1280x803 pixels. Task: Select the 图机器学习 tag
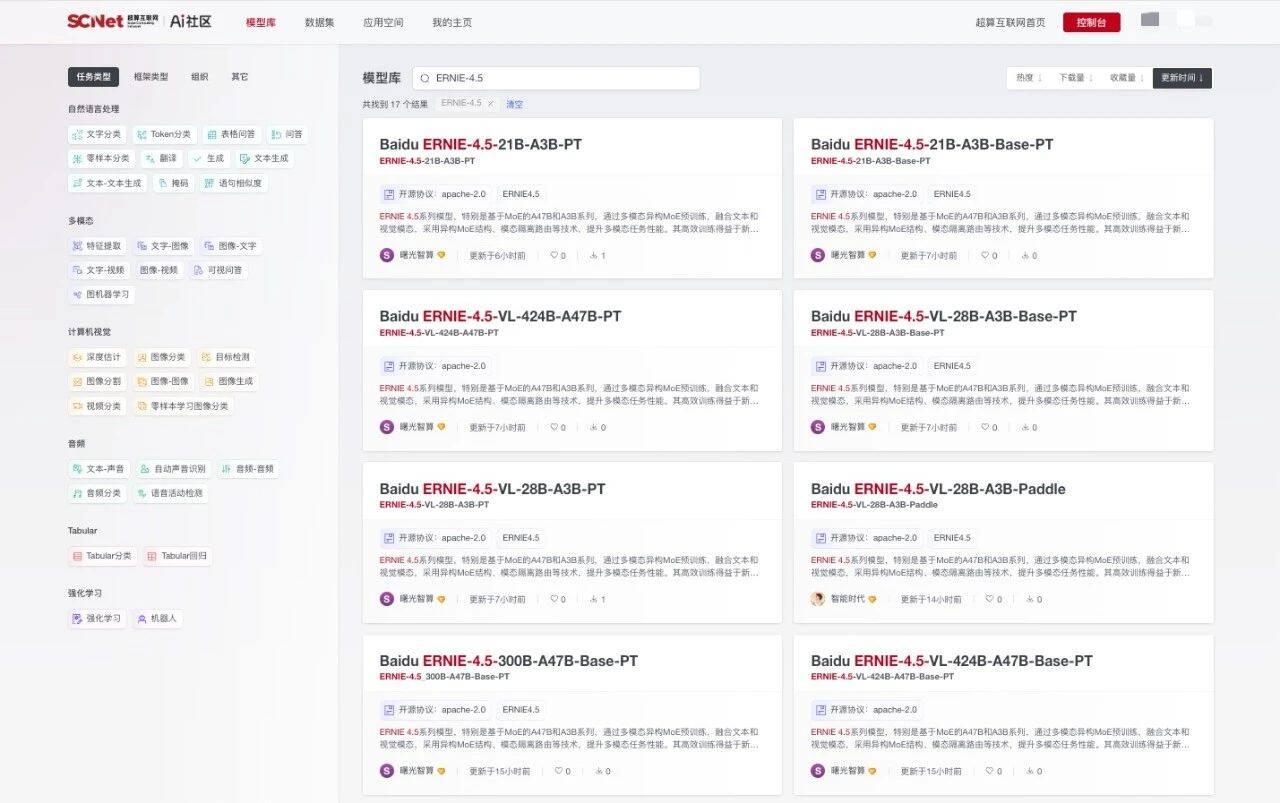(101, 295)
